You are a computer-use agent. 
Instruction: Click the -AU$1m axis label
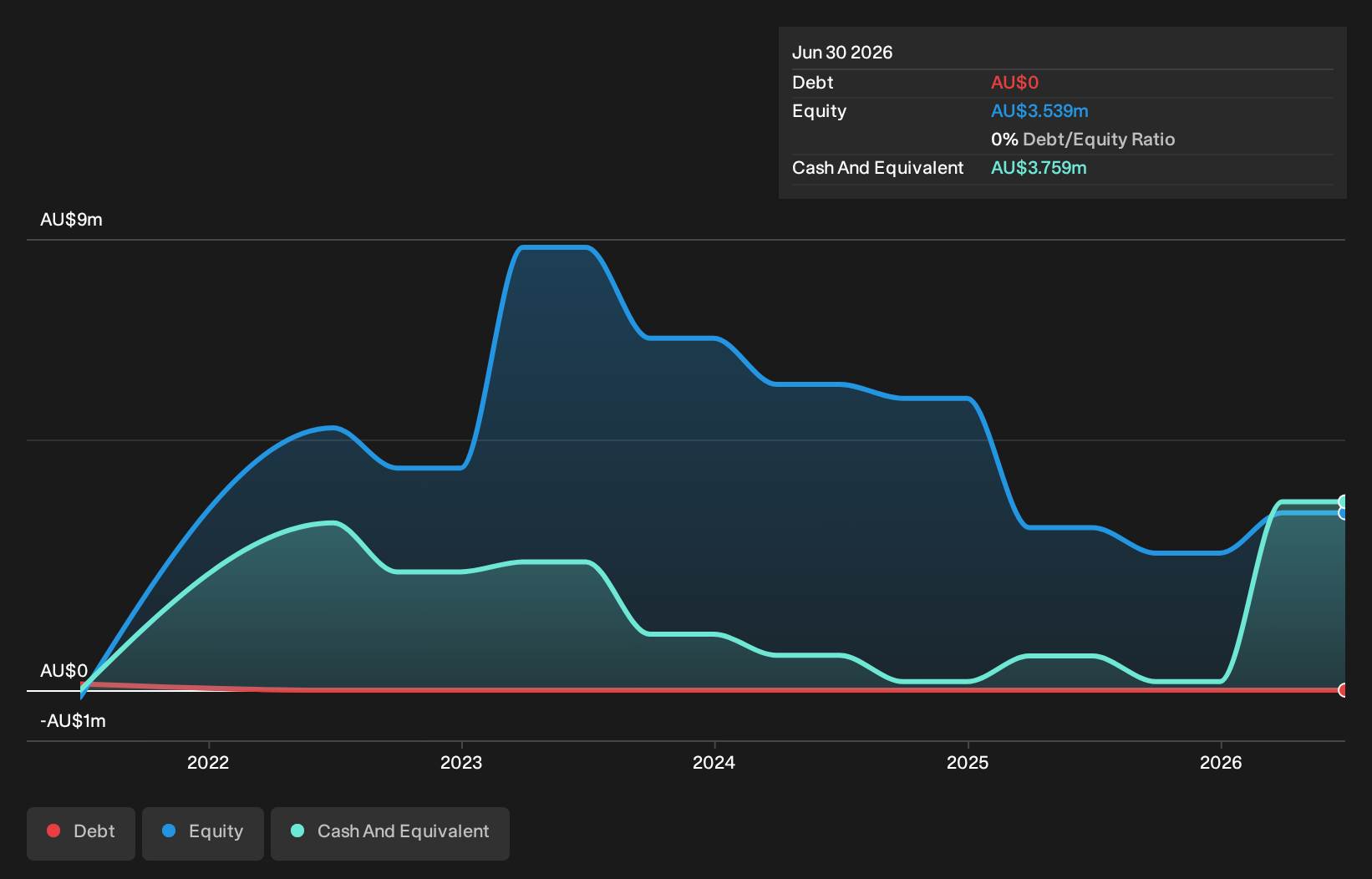click(x=73, y=721)
